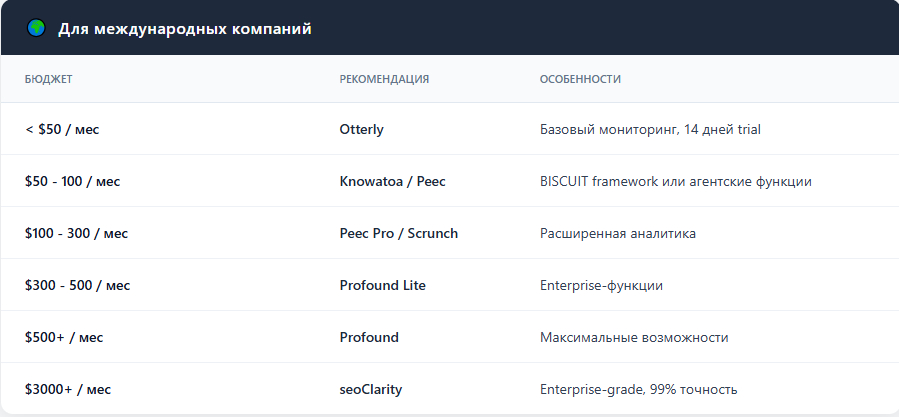
Task: Click the ОСОБЕННОСТИ column header
Action: (x=580, y=79)
